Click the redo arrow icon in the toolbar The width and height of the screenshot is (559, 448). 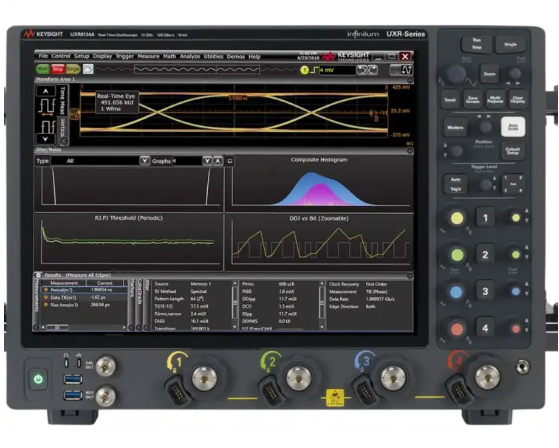(x=373, y=70)
